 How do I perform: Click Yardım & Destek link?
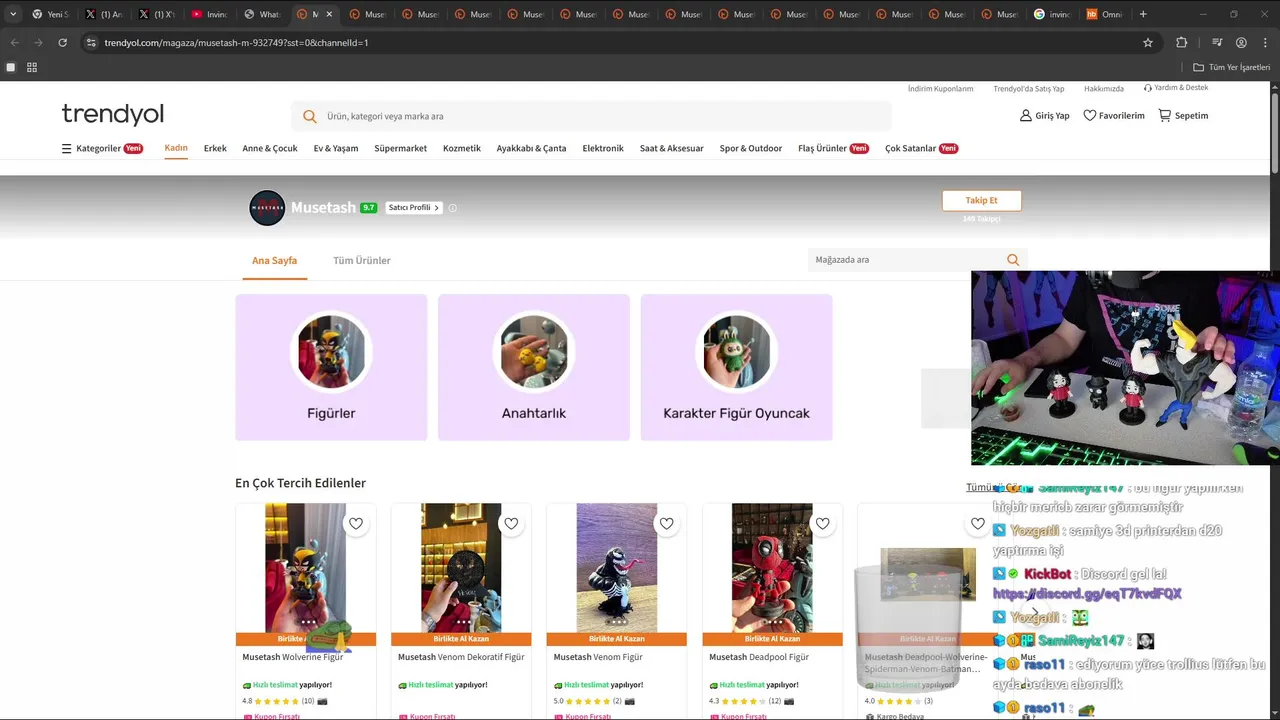1176,88
